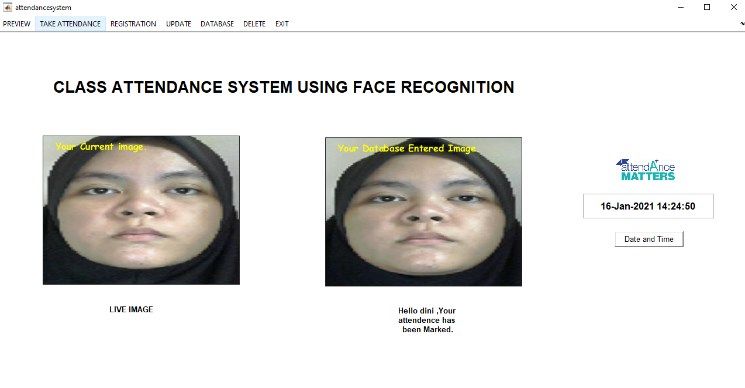Viewport: 745px width, 388px height.
Task: Click the UPDATE menu item
Action: point(179,24)
